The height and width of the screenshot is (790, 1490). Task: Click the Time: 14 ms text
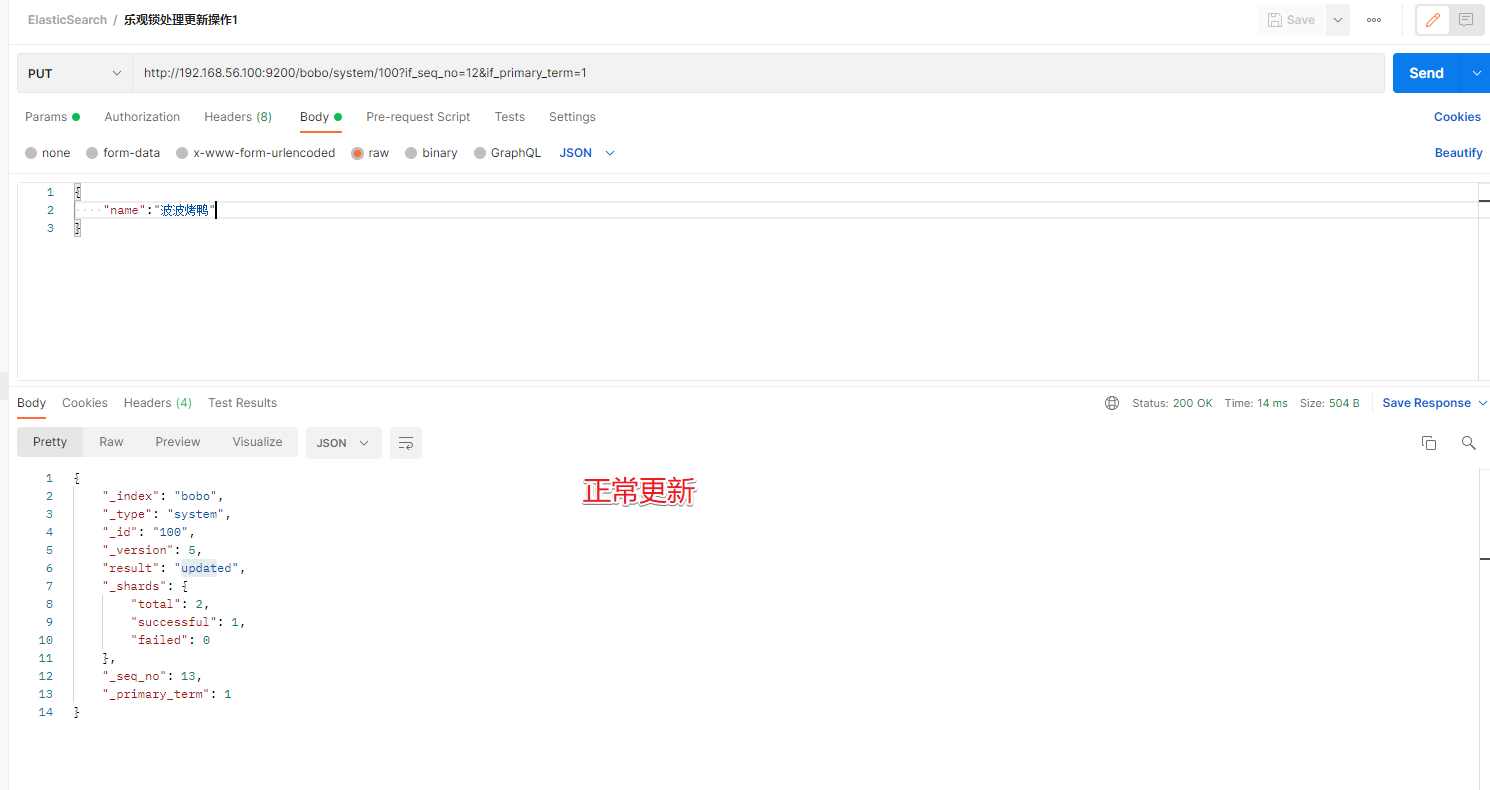1256,403
